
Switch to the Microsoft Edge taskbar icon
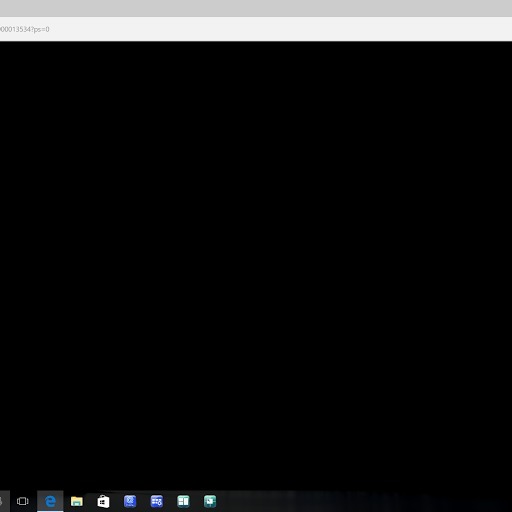point(50,501)
